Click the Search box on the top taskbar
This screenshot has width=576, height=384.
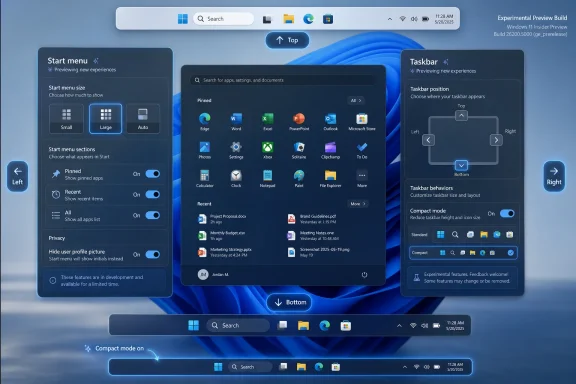tap(223, 19)
